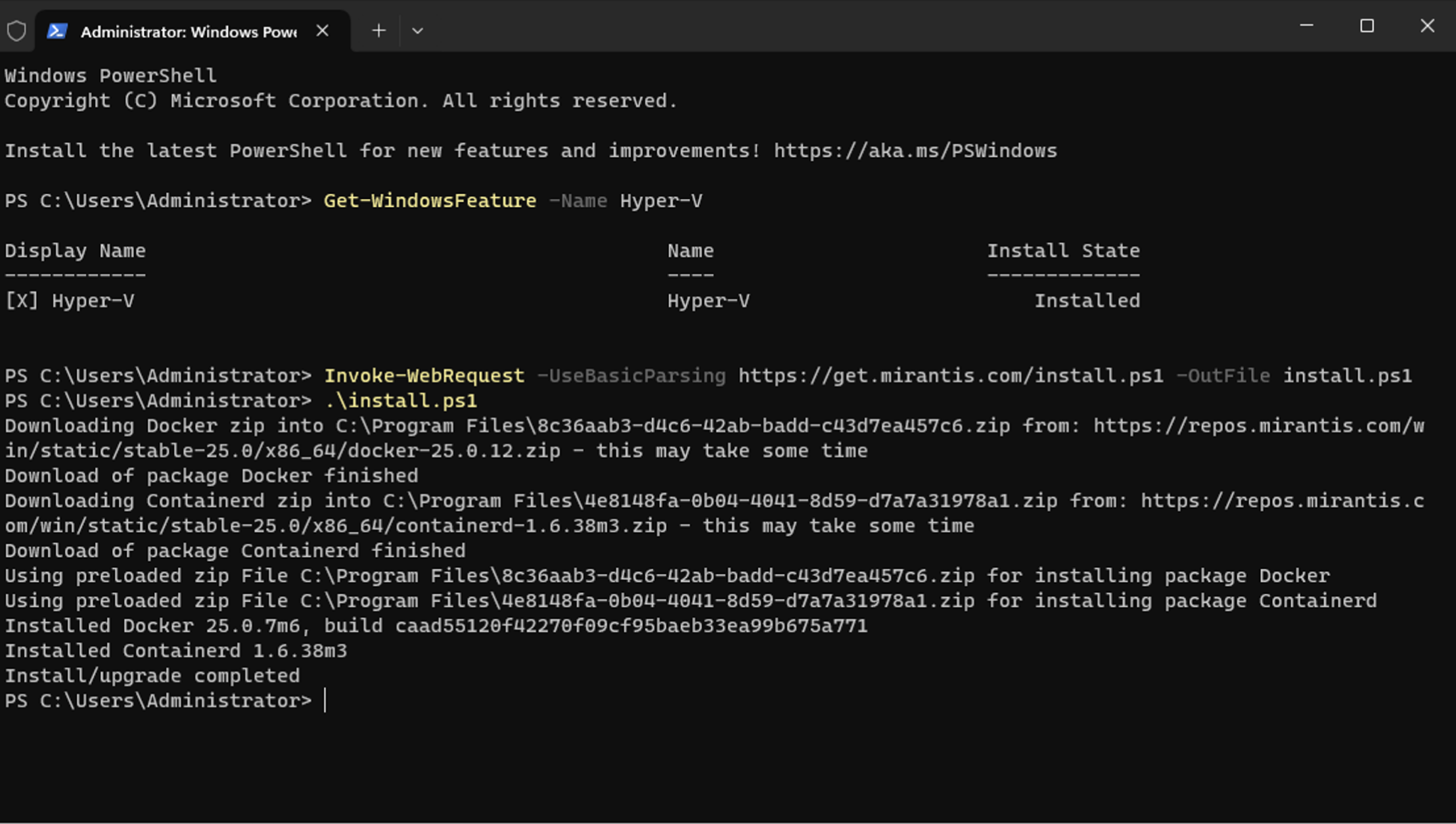Click the Display Name column header
The width and height of the screenshot is (1456, 824).
tap(75, 250)
